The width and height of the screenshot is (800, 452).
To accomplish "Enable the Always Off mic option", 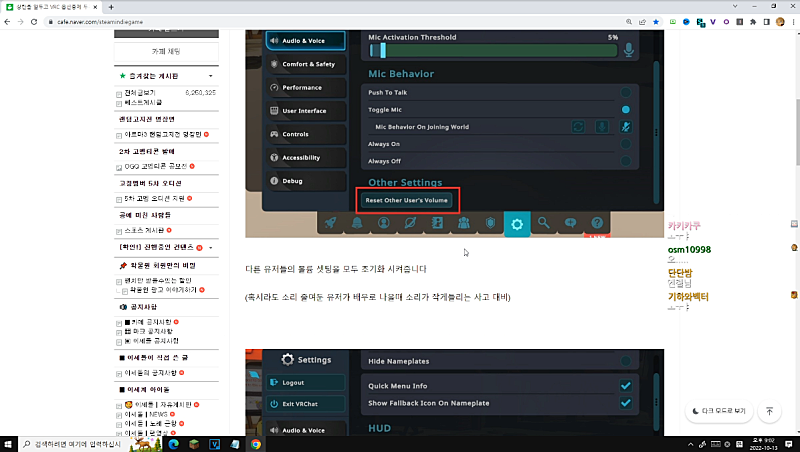I will point(626,161).
